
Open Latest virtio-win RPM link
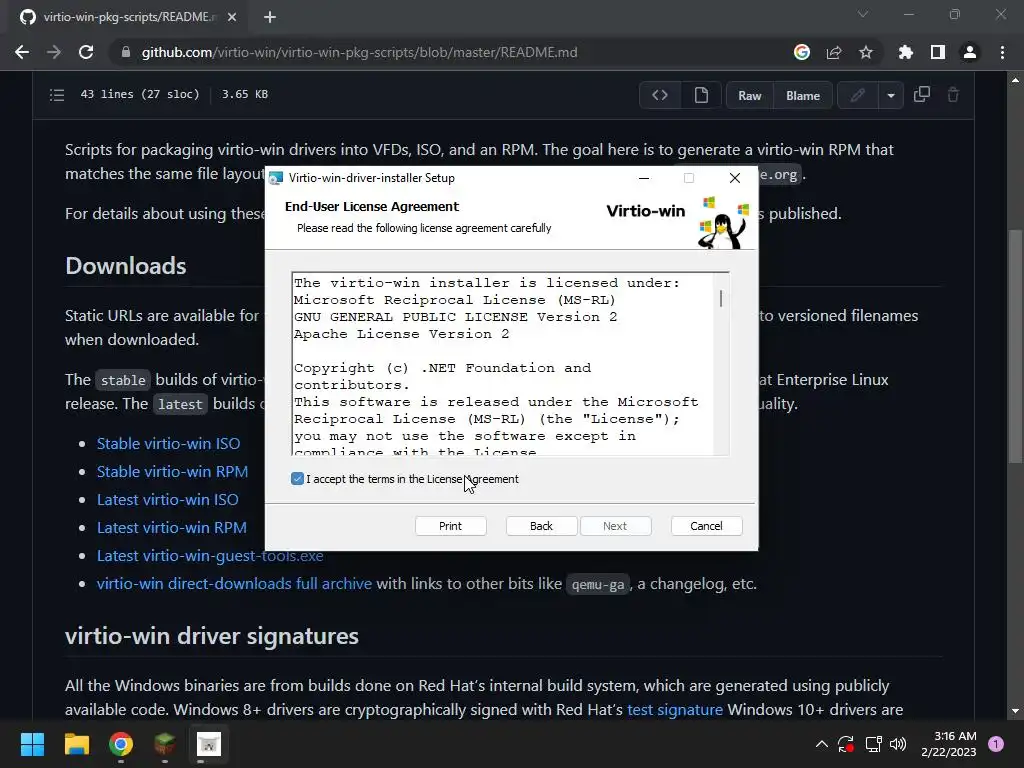pyautogui.click(x=172, y=528)
